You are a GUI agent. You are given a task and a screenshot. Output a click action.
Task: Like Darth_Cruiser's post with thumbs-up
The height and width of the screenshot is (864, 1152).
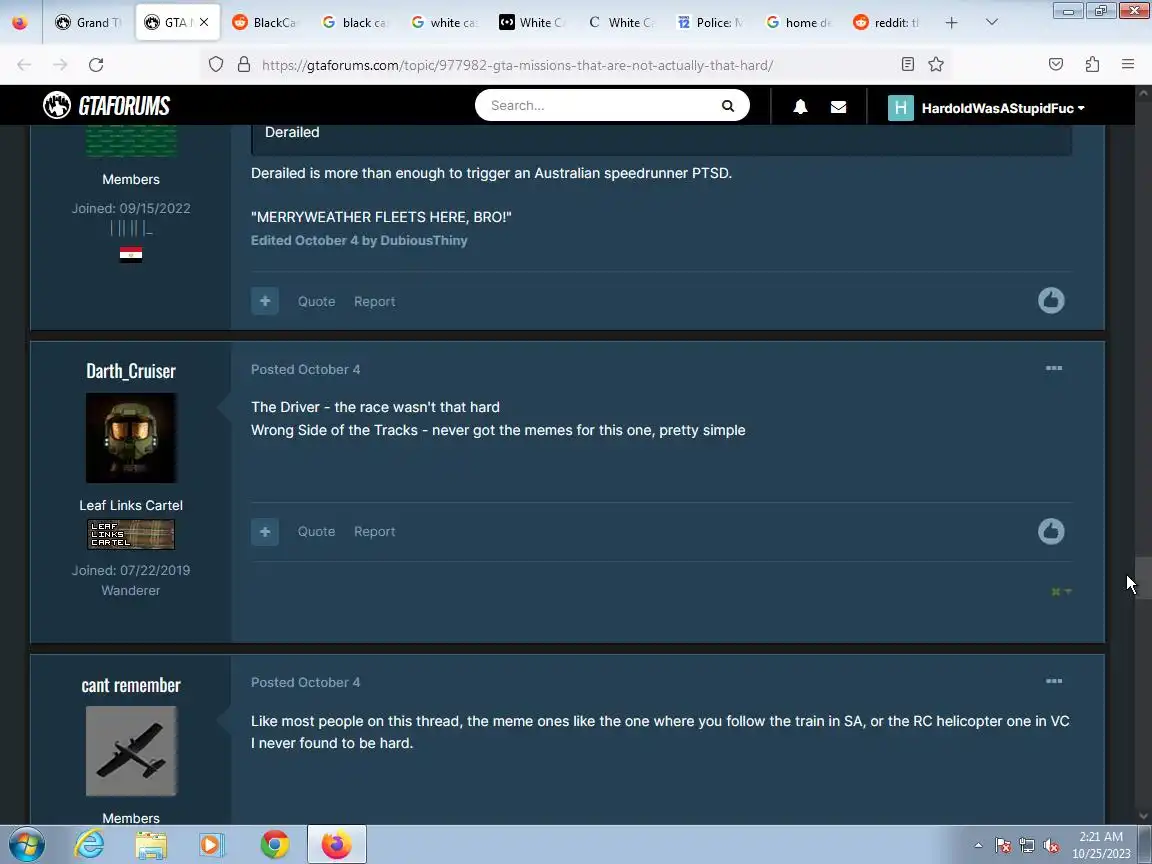[x=1051, y=531]
